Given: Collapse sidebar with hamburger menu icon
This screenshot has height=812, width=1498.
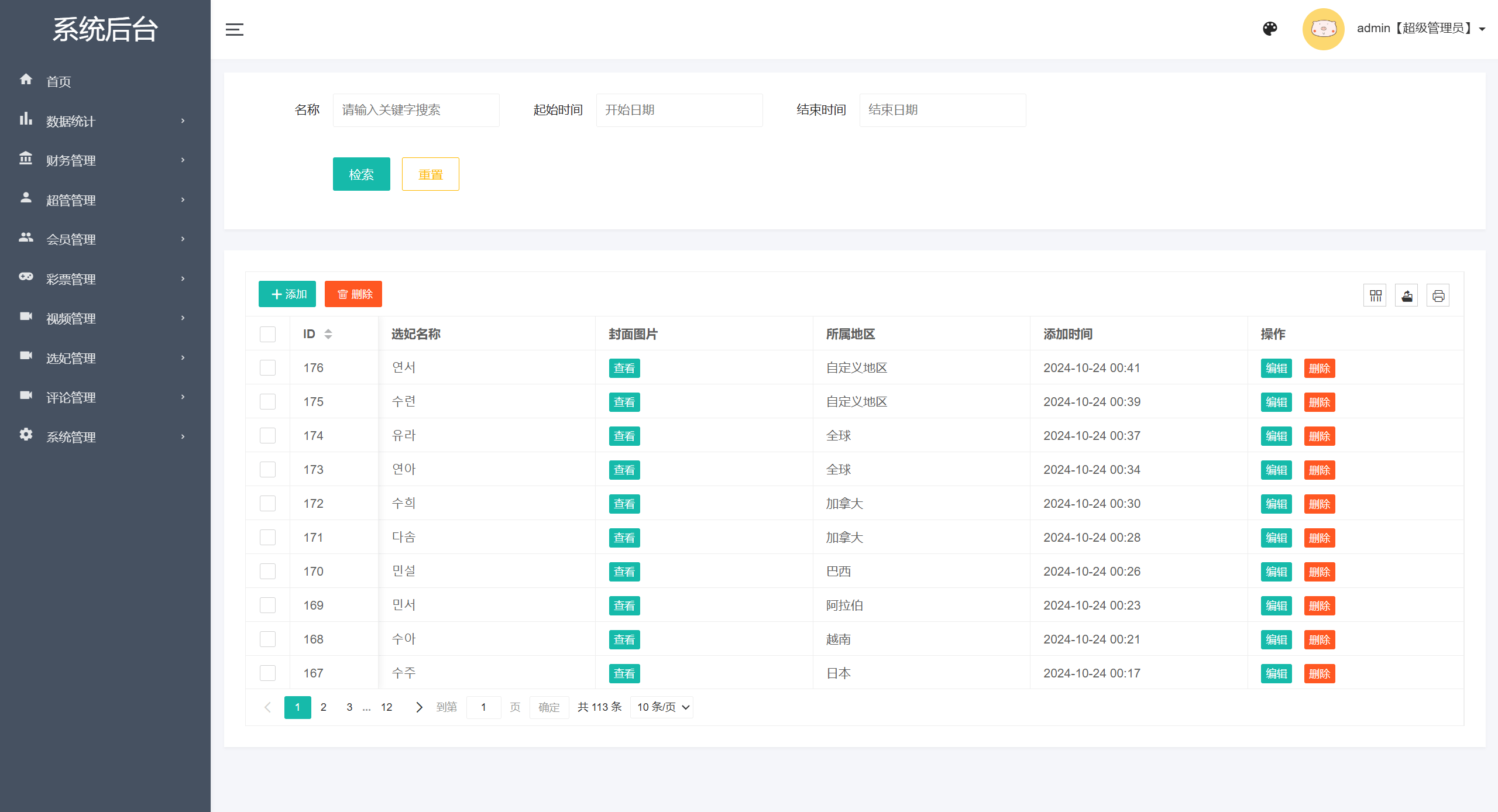Looking at the screenshot, I should point(235,29).
